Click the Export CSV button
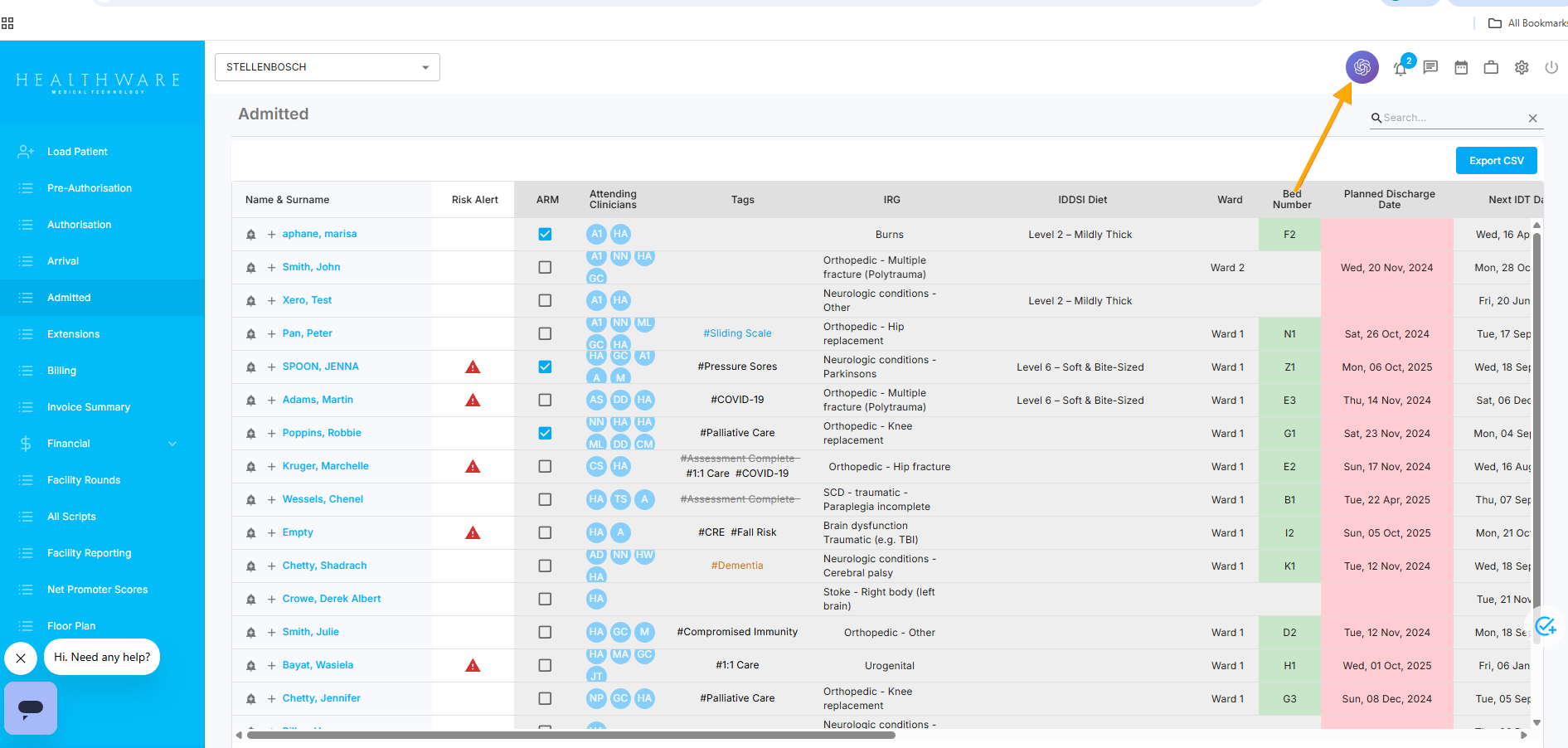Image resolution: width=1568 pixels, height=748 pixels. click(x=1495, y=160)
